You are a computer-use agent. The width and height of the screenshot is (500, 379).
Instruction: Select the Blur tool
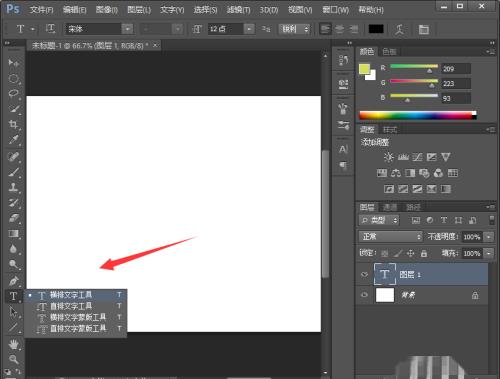[x=13, y=249]
